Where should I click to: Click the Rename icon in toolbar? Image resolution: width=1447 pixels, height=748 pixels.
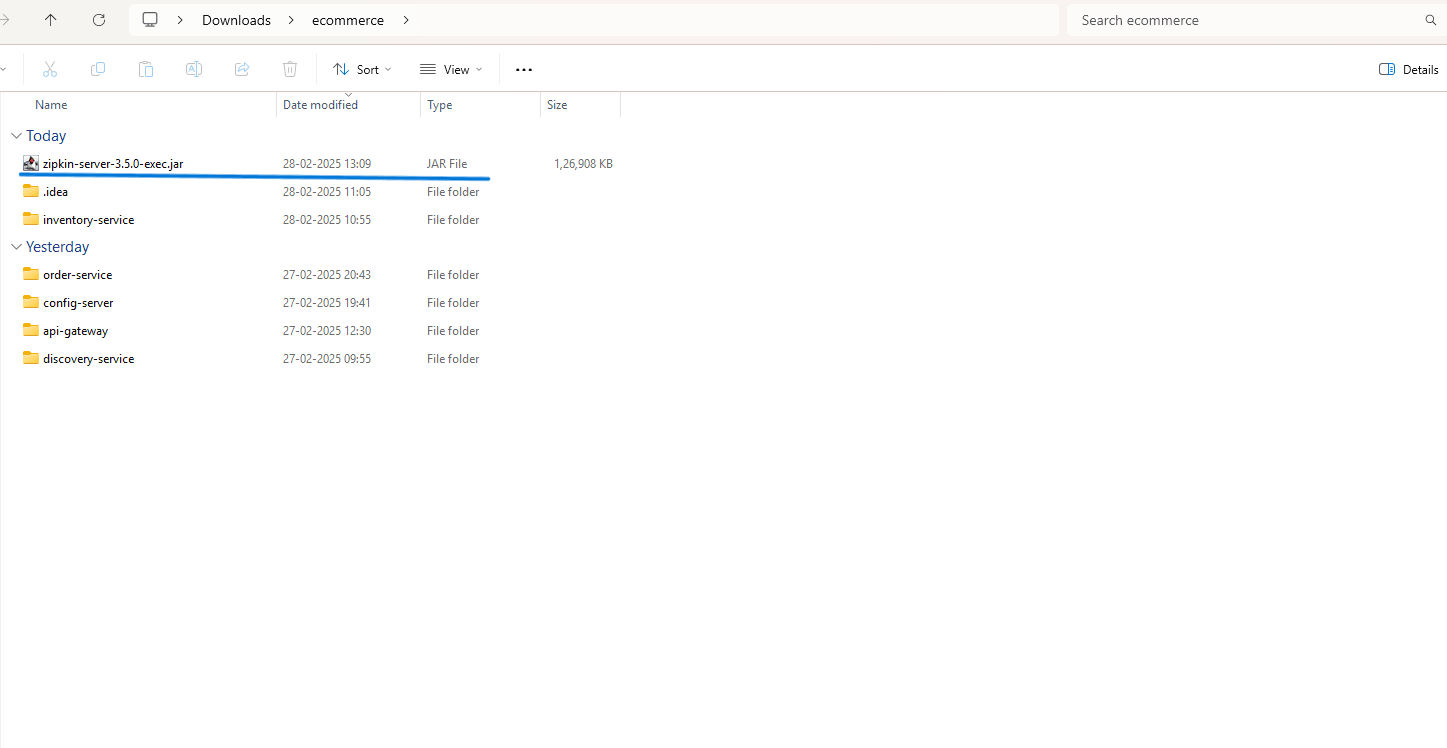coord(194,69)
